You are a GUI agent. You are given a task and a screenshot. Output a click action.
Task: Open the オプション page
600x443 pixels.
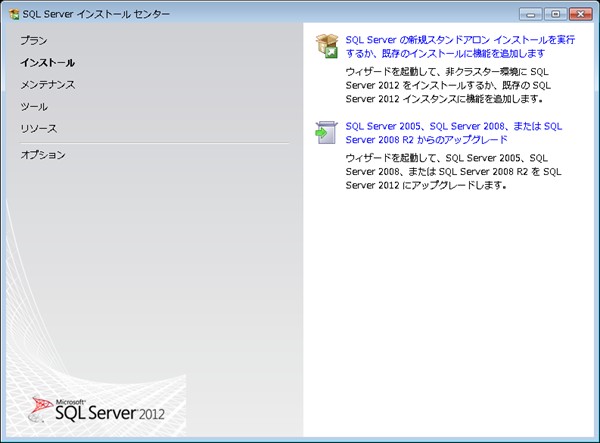[x=43, y=155]
